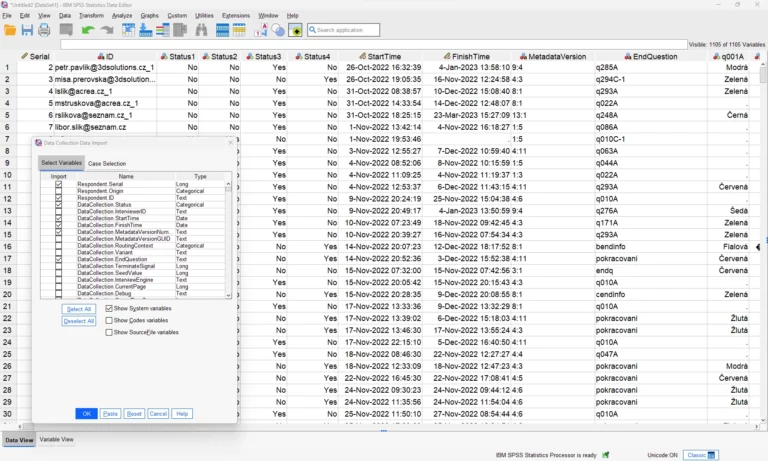This screenshot has height=461, width=768.
Task: Click the Deselect All button
Action: point(79,321)
